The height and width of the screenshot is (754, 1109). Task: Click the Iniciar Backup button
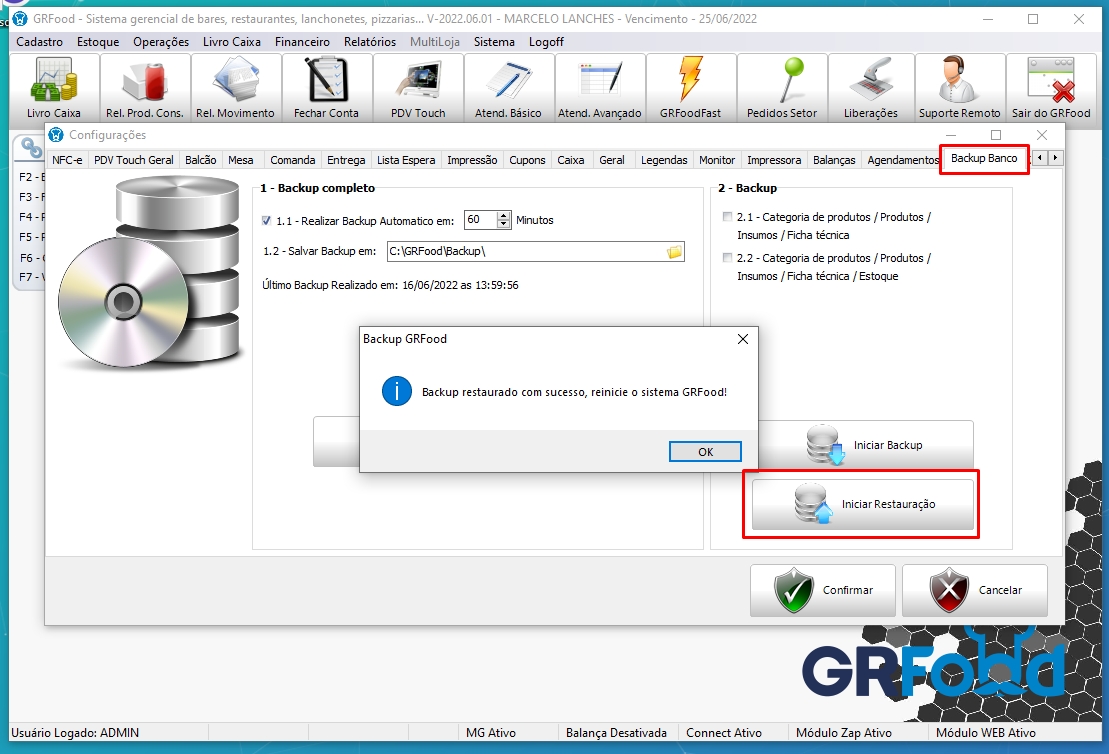point(866,445)
